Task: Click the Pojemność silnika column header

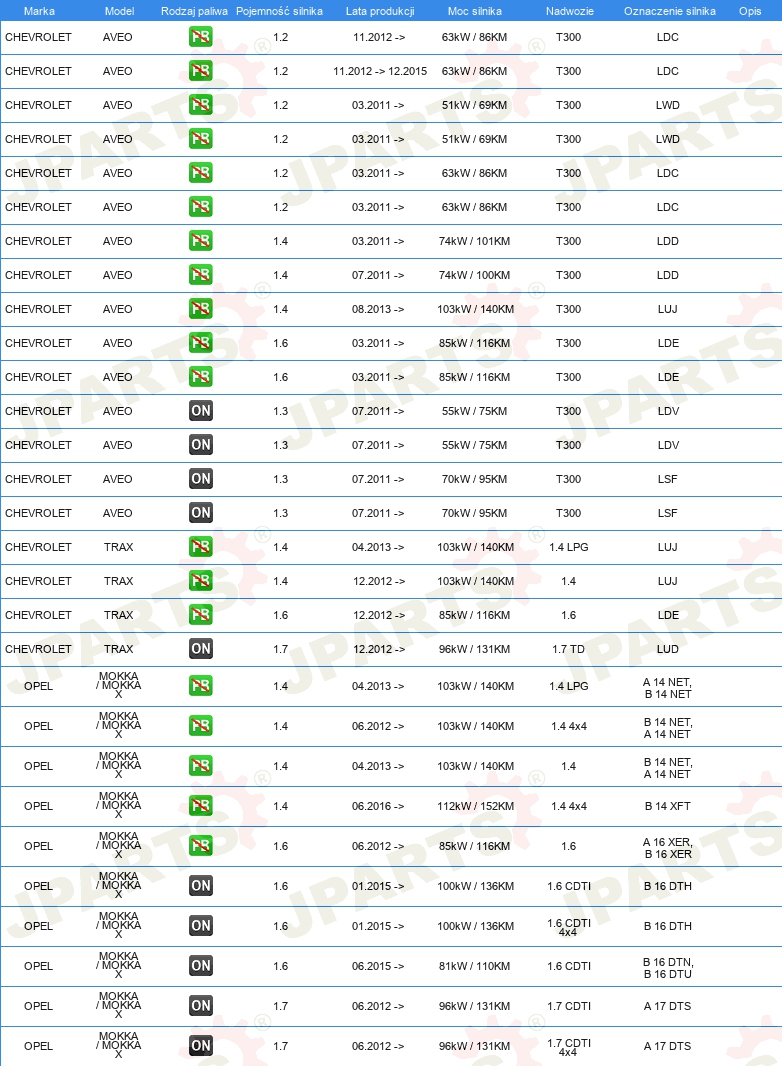Action: point(279,11)
